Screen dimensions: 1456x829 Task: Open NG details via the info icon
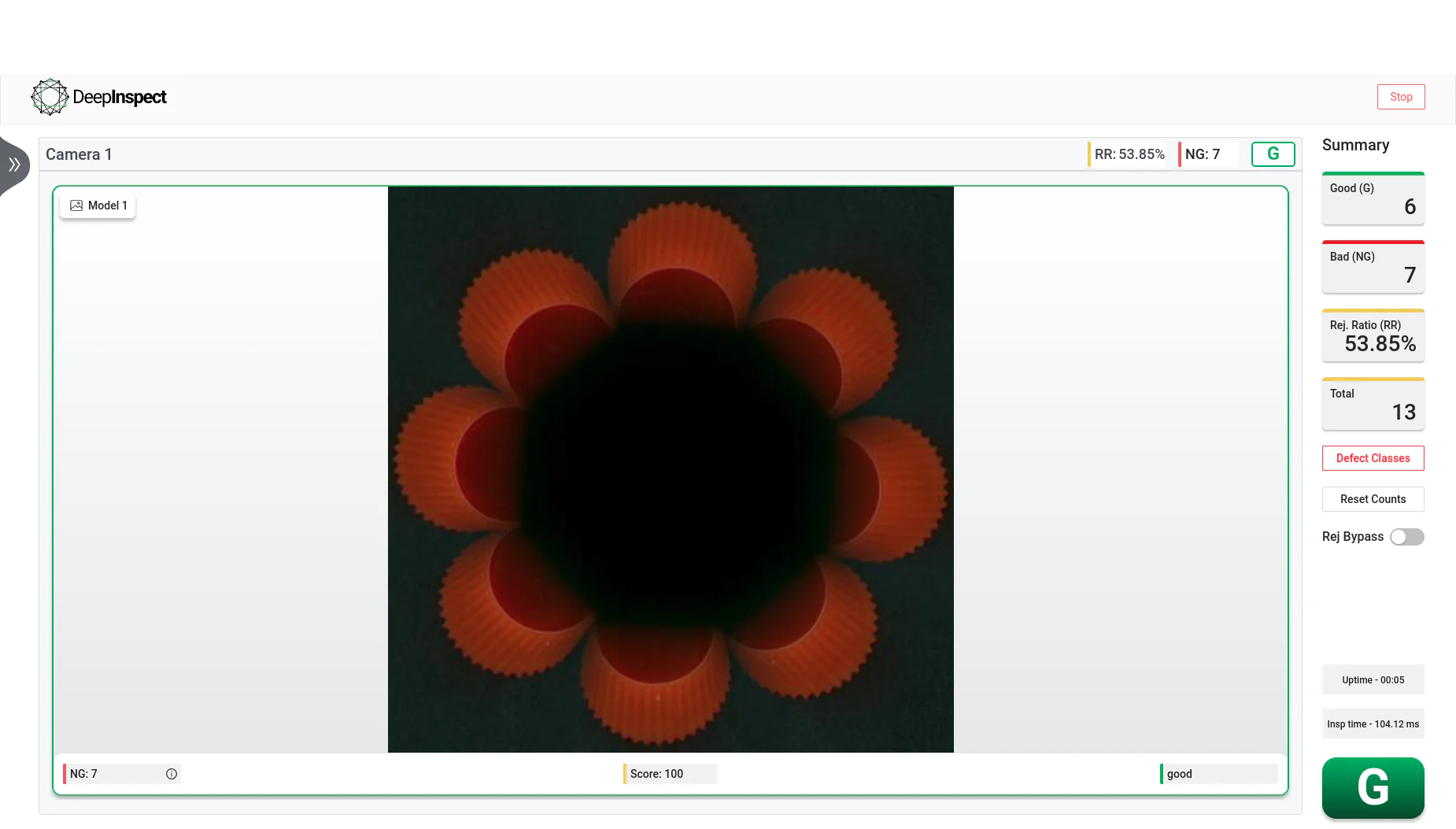click(x=172, y=774)
